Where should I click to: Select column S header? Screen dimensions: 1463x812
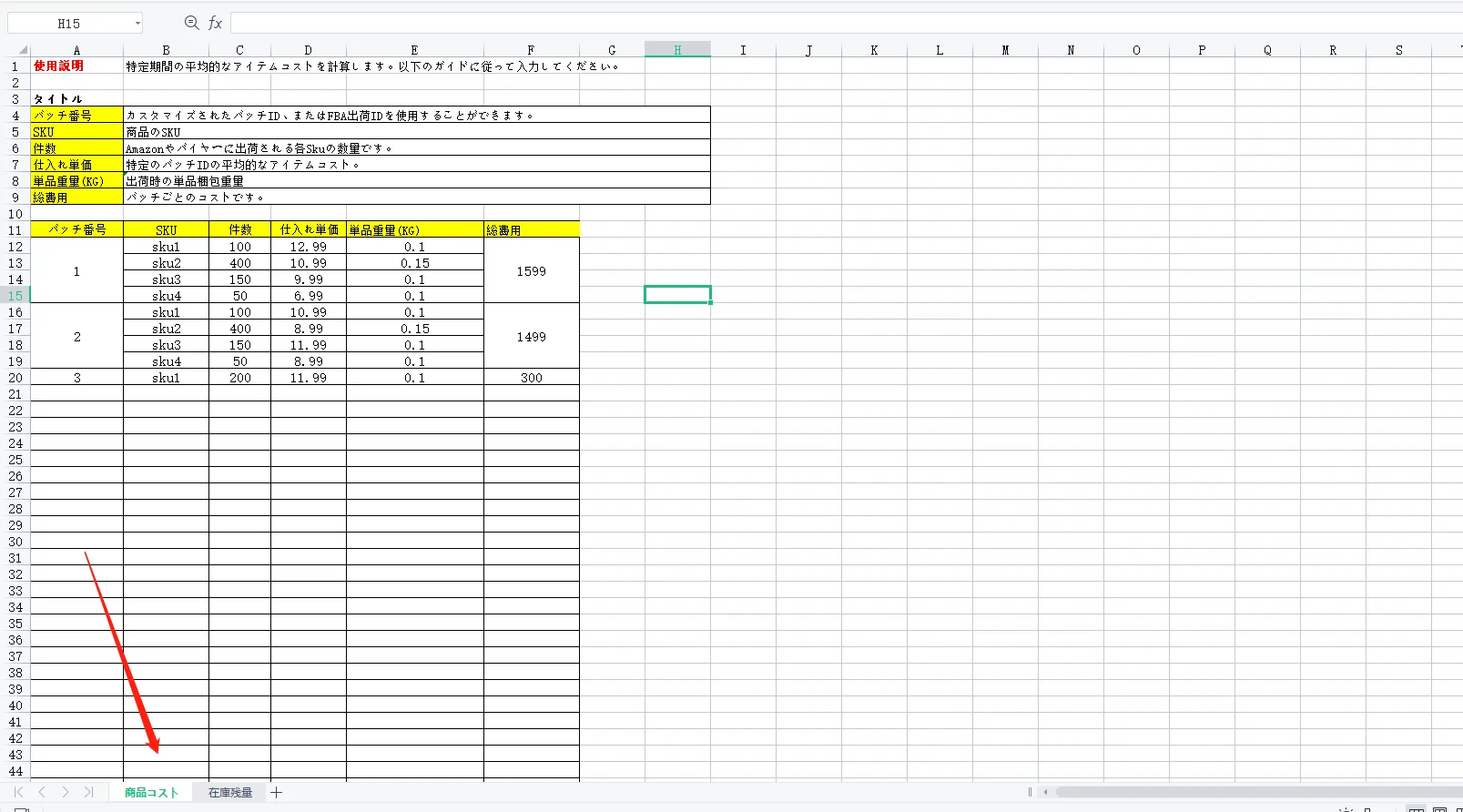1399,50
